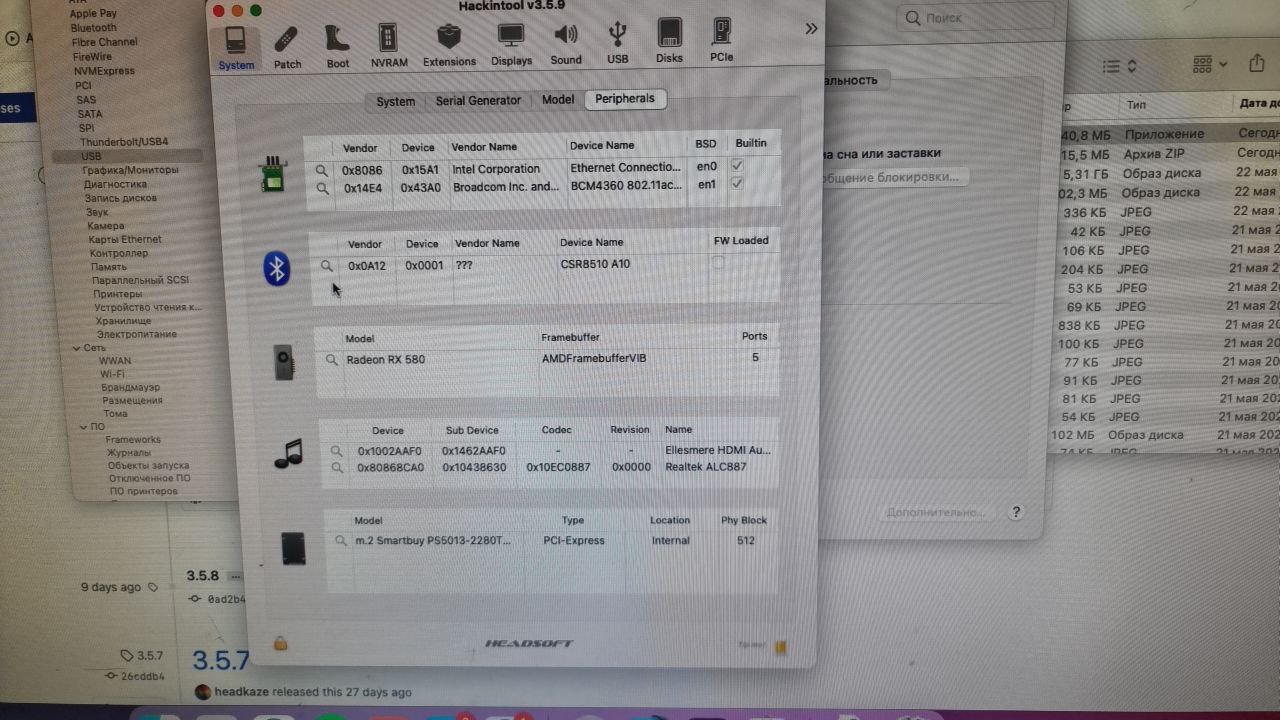Viewport: 1280px width, 720px height.
Task: Open the 3.5.7 tag link on GitHub page
Action: [142, 656]
